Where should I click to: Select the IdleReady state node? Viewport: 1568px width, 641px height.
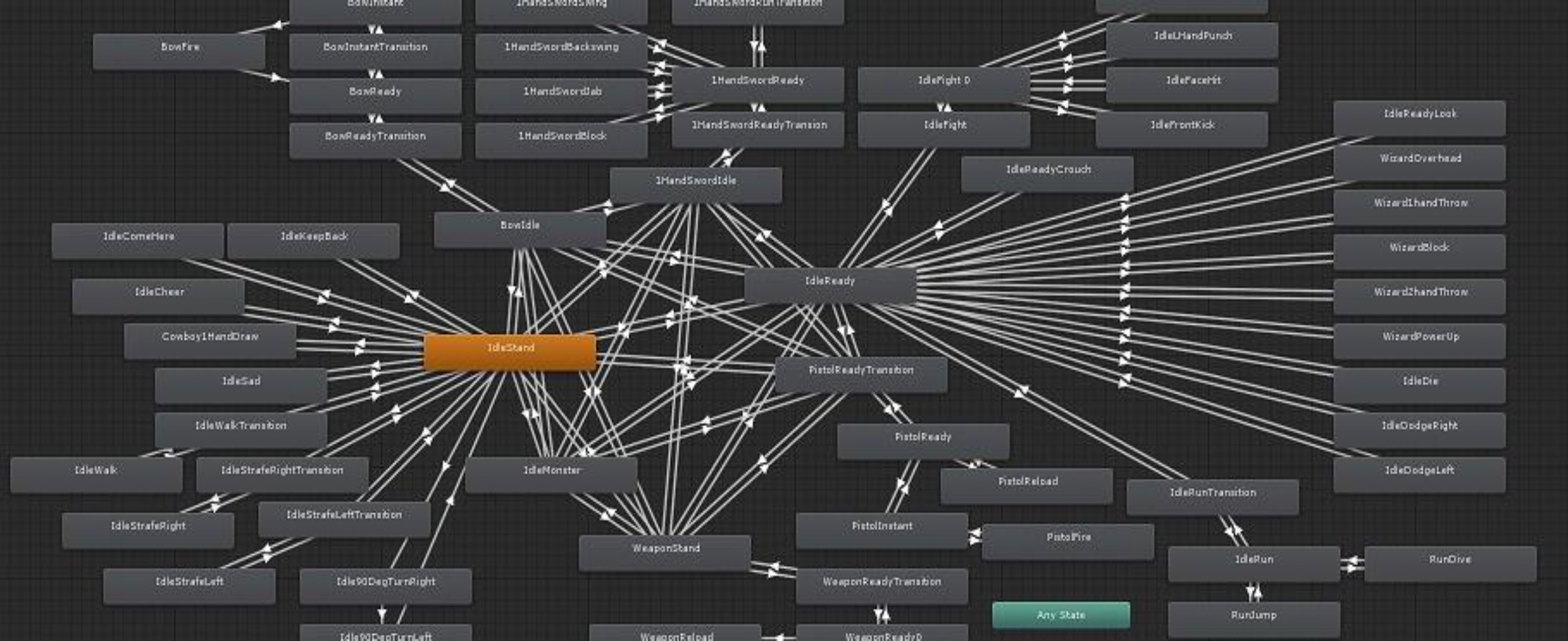[x=830, y=285]
